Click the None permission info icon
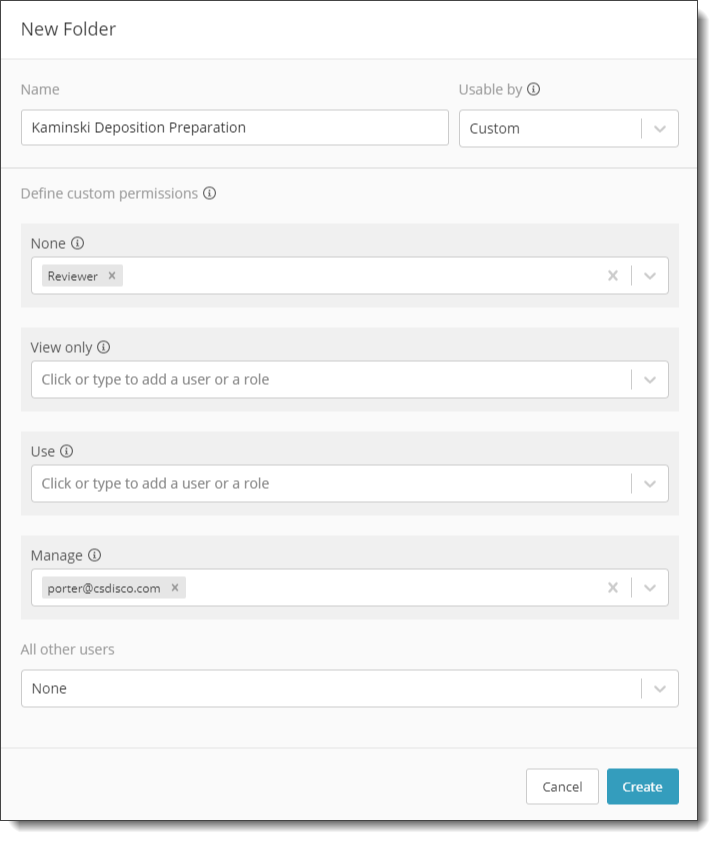 coord(78,246)
